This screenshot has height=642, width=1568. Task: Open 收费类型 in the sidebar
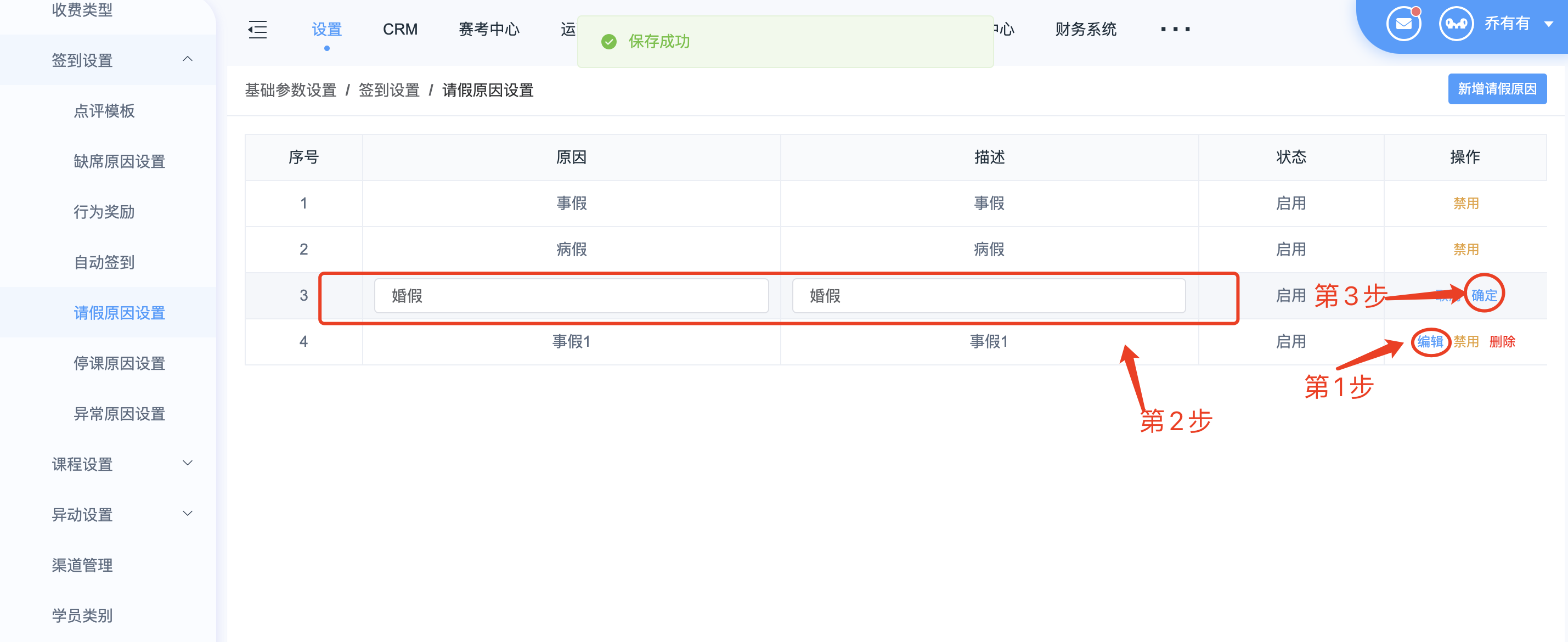(x=82, y=10)
